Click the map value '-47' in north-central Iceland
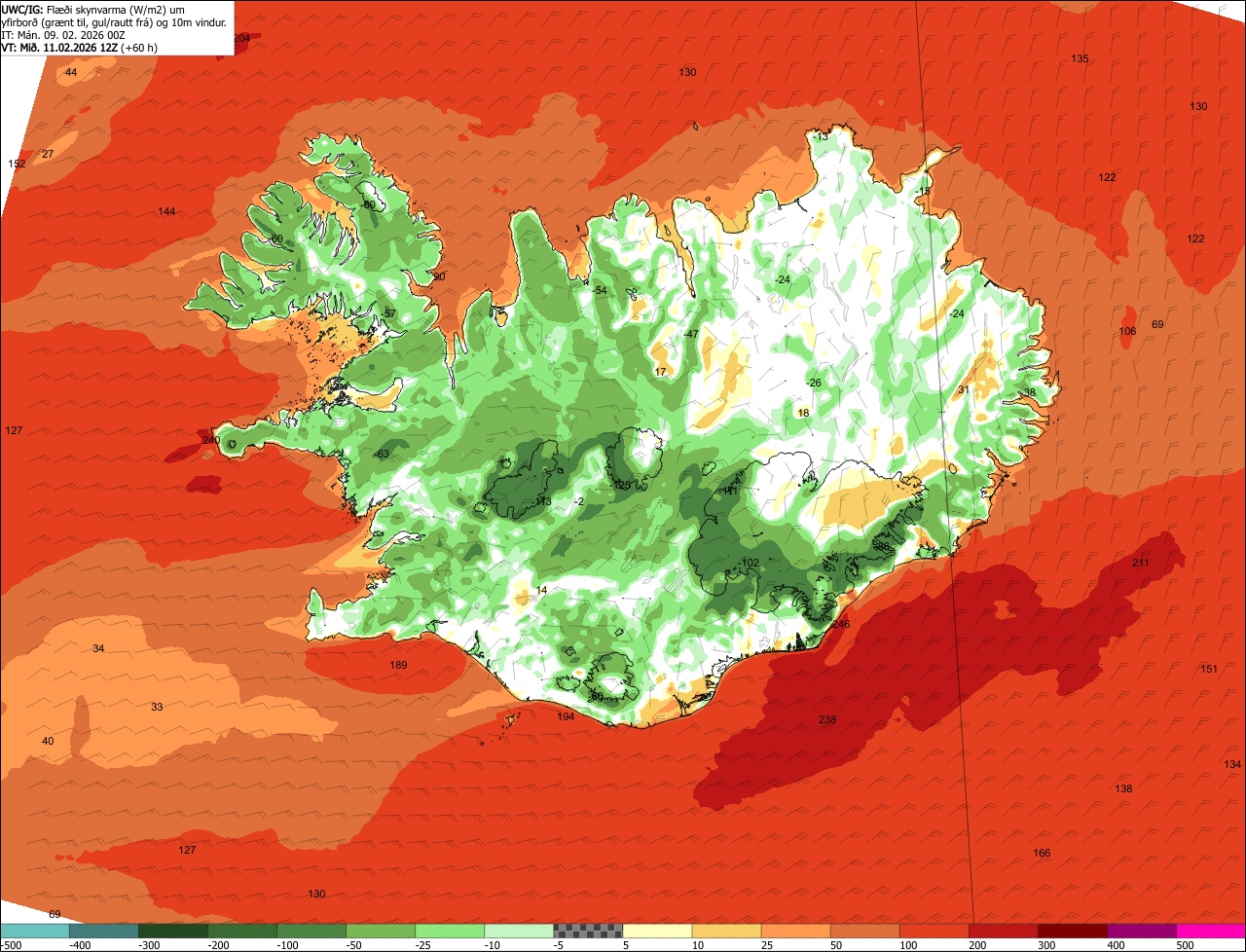Viewport: 1246px width, 952px height. pyautogui.click(x=691, y=334)
